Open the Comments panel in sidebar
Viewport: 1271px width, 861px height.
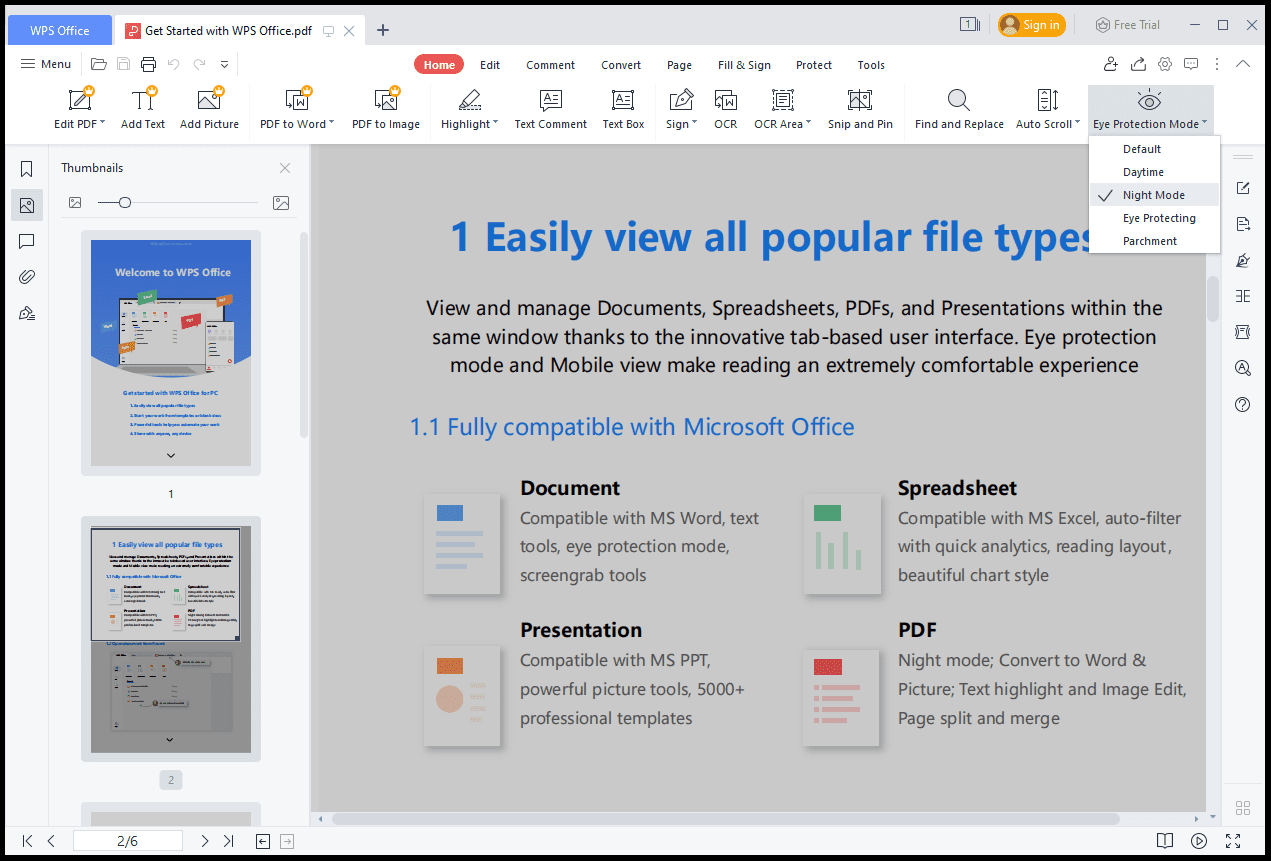[x=27, y=241]
